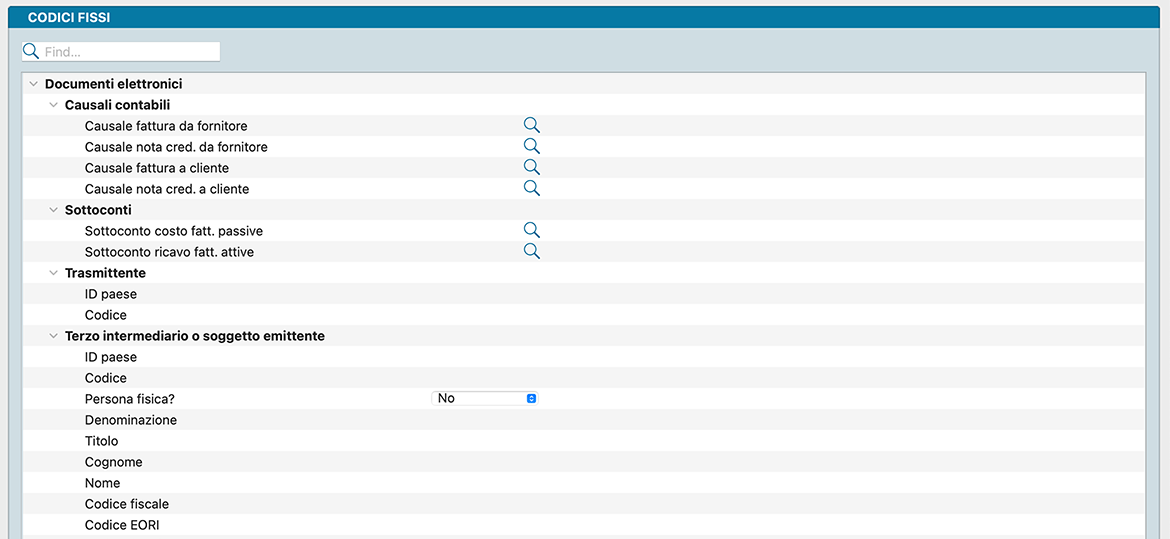
Task: Select the ID paese row under Trasmittente
Action: pos(111,294)
